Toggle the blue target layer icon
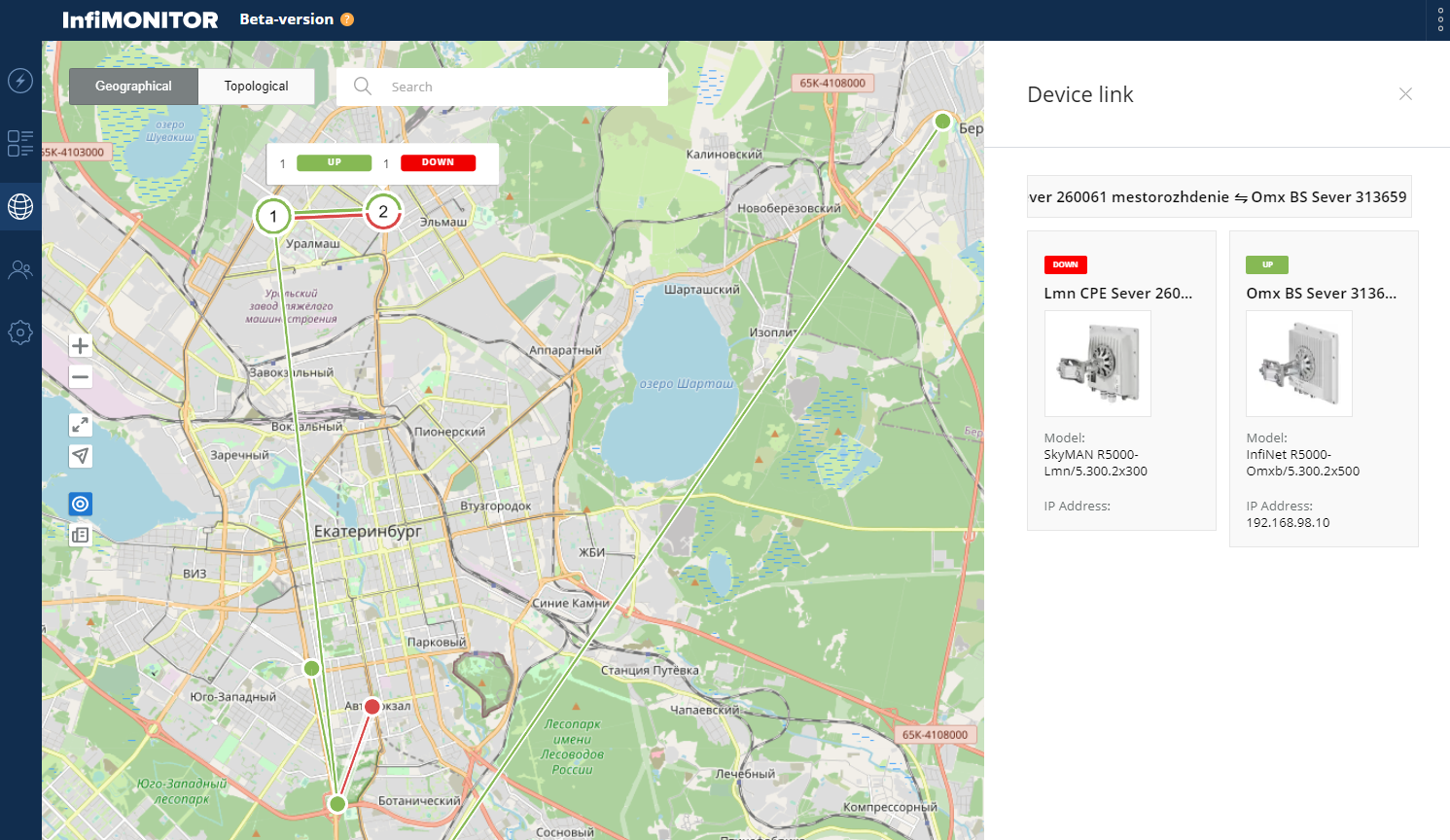1450x840 pixels. tap(81, 504)
